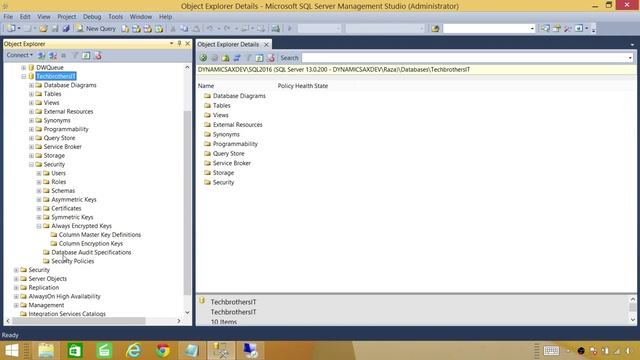Click the Policy Health State column header

click(x=303, y=86)
